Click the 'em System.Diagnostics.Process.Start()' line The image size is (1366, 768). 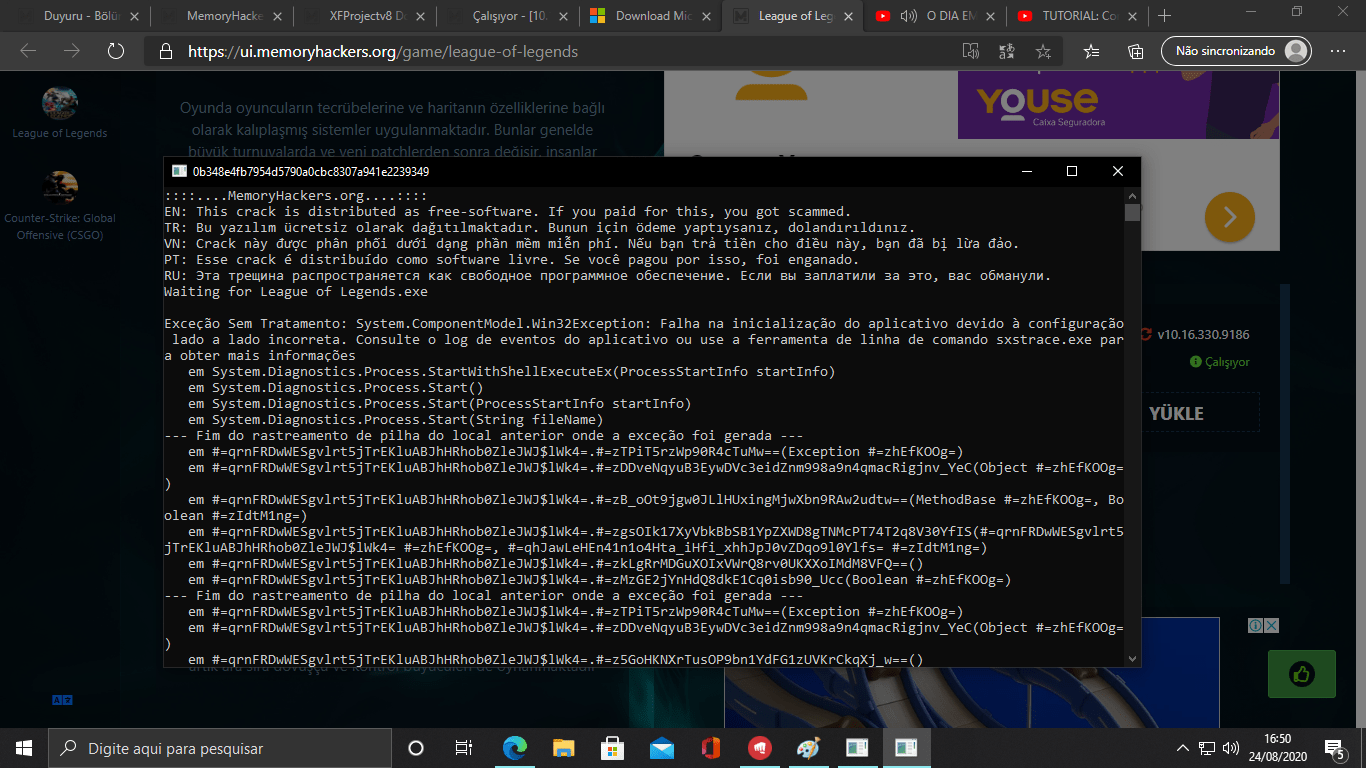[x=336, y=388]
